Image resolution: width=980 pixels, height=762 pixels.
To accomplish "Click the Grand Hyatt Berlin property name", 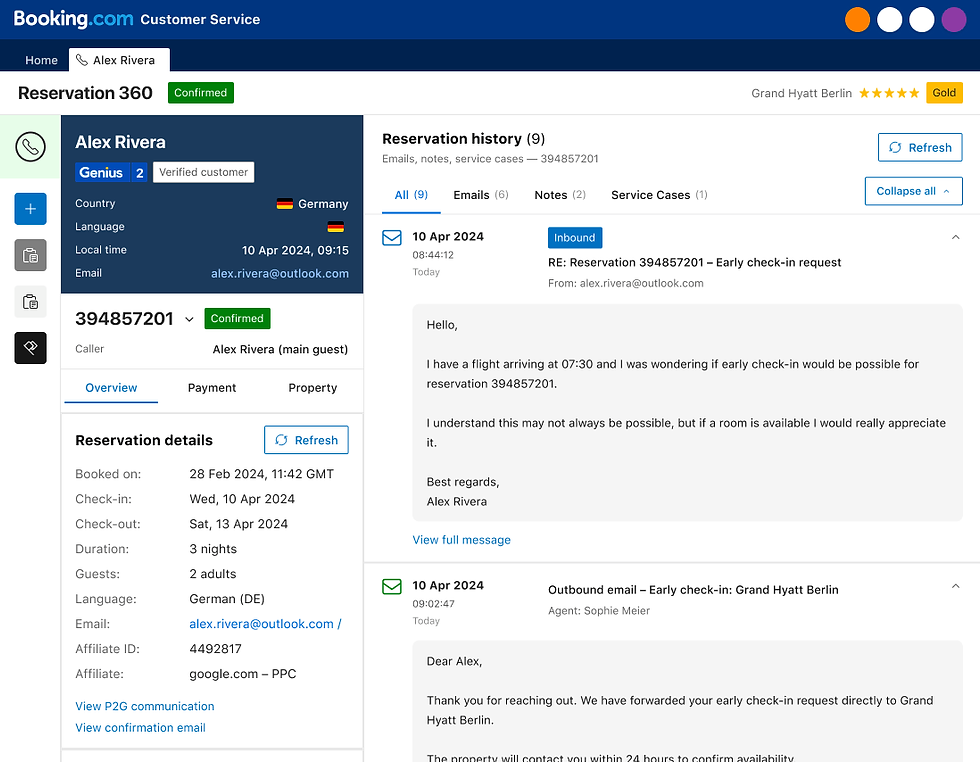I will pos(801,93).
